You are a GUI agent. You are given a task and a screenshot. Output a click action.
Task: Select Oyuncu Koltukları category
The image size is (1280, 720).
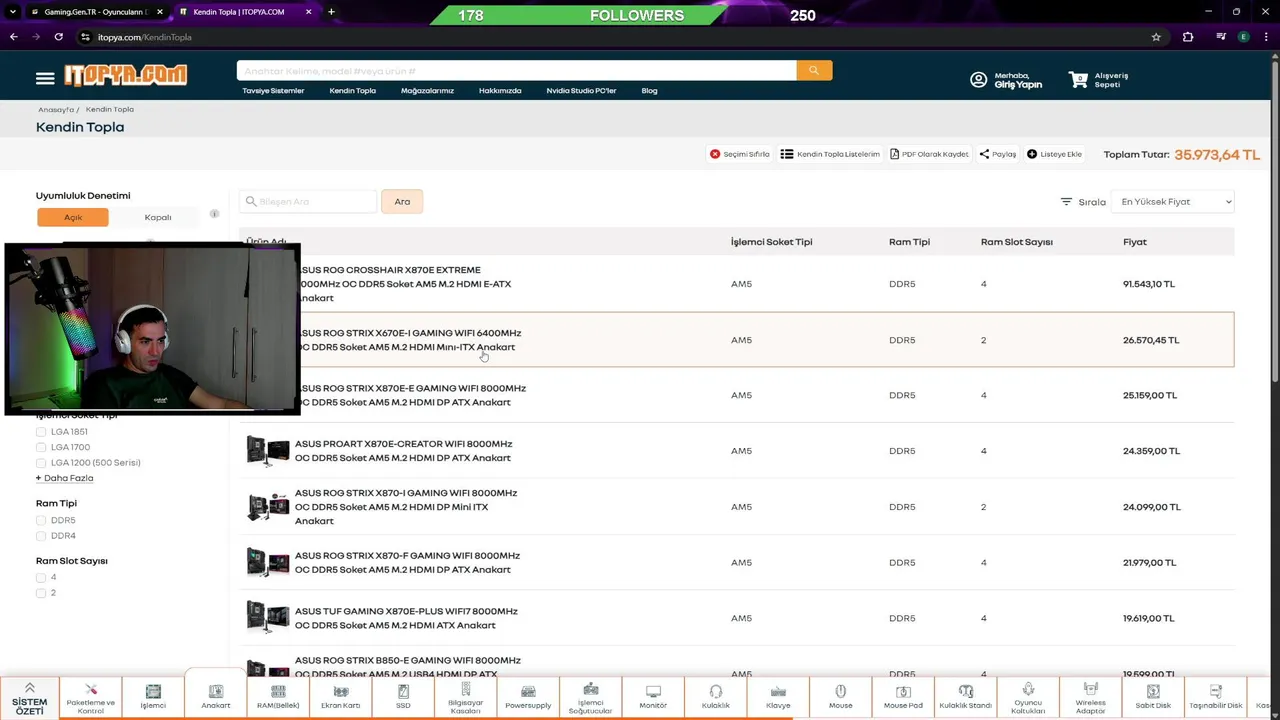tap(1028, 698)
